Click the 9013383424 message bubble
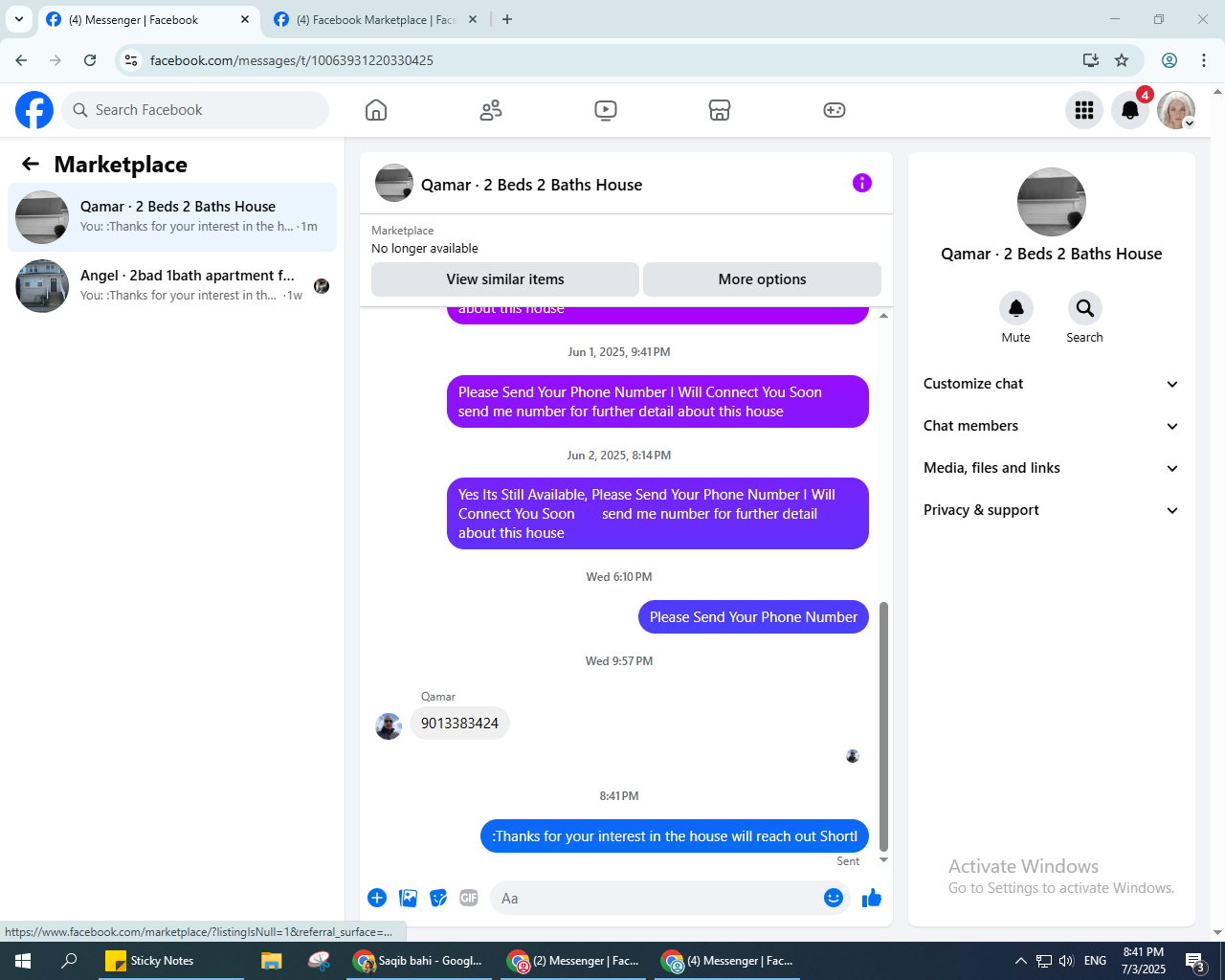 459,724
